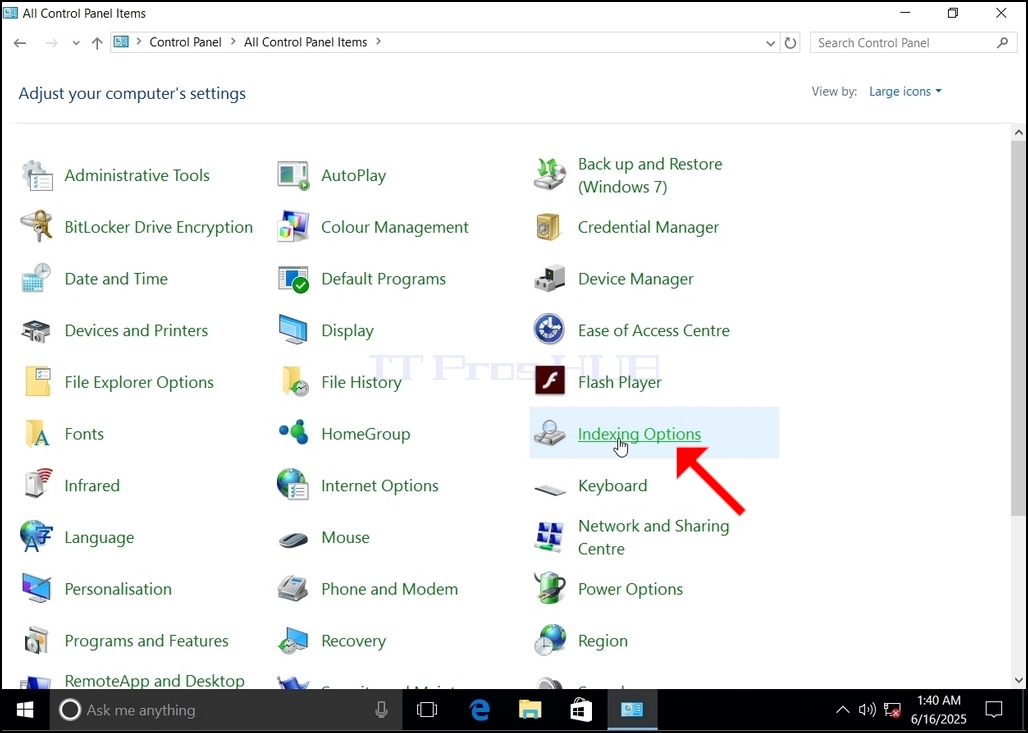1028x733 pixels.
Task: Select the Control Panel breadcrumb
Action: (x=185, y=42)
